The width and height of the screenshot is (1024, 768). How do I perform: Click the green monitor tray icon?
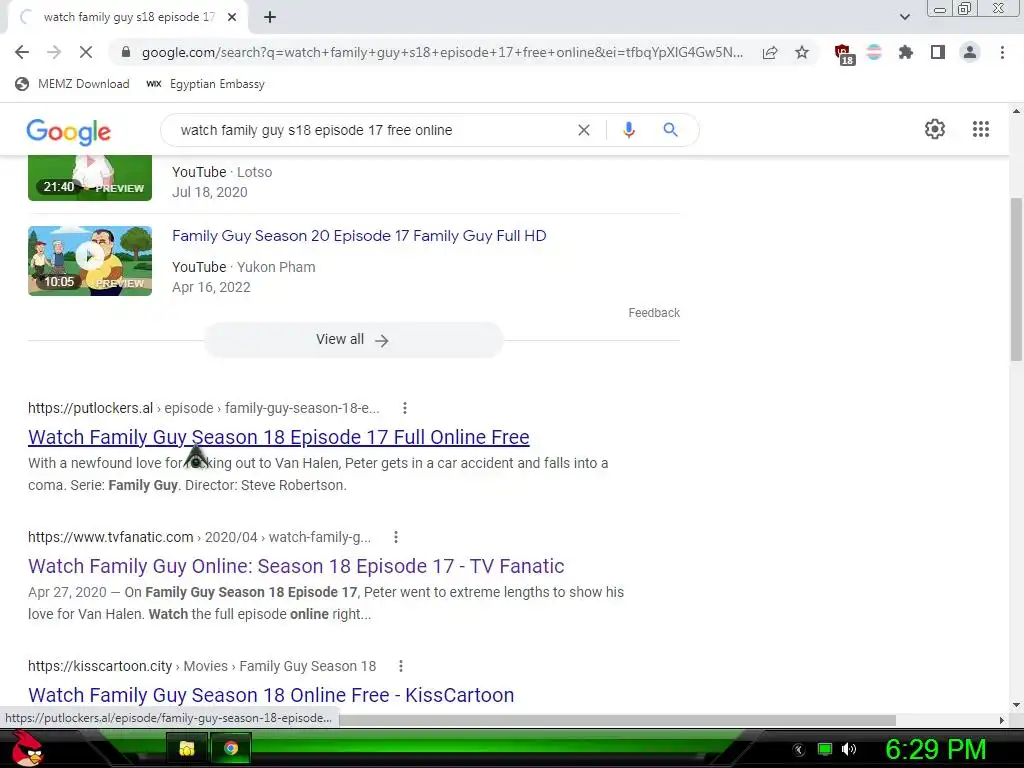[x=825, y=749]
